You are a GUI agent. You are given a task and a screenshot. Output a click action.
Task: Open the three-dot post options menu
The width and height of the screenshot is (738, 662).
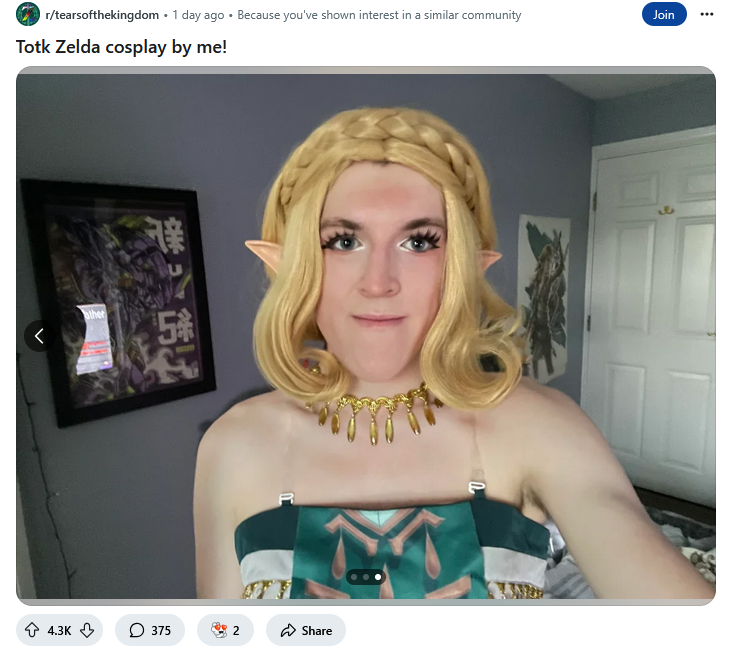(x=706, y=14)
